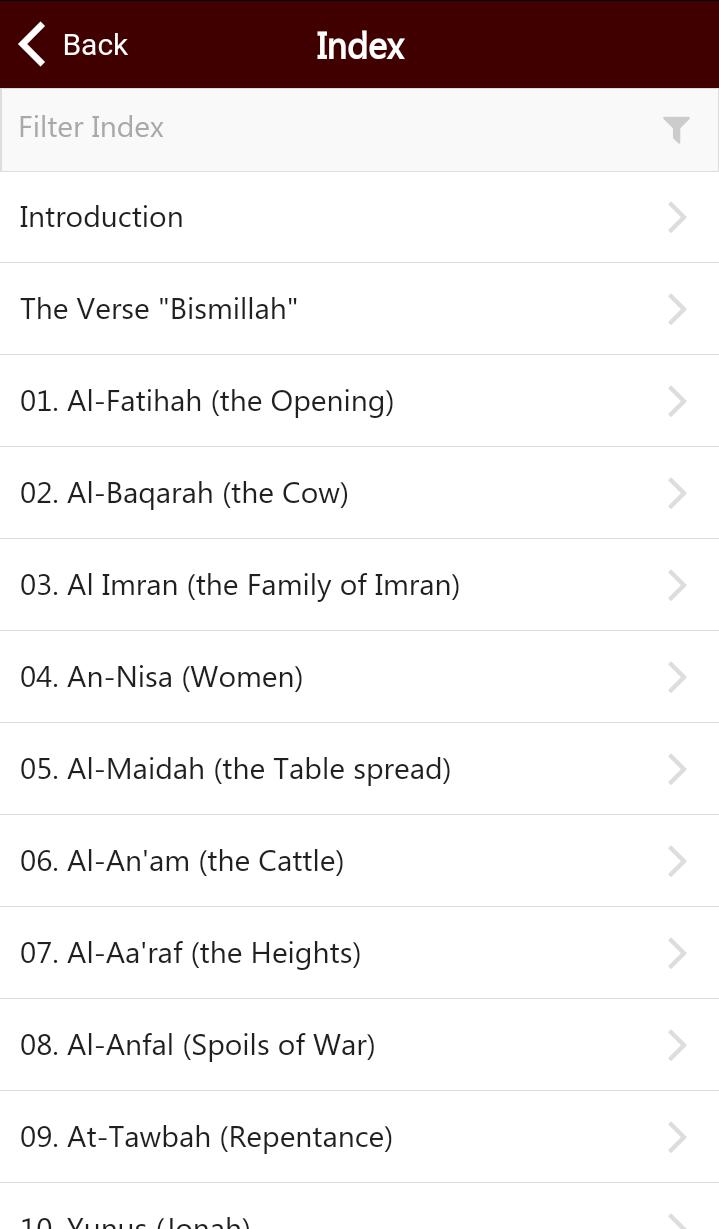Image resolution: width=719 pixels, height=1229 pixels.
Task: Select 06. Al-An'am (the Cattle)
Action: click(182, 861)
